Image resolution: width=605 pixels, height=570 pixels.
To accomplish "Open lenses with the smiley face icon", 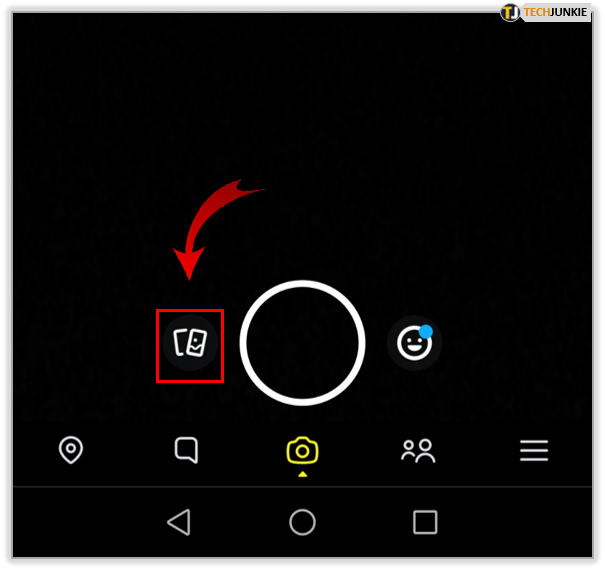I will point(414,343).
